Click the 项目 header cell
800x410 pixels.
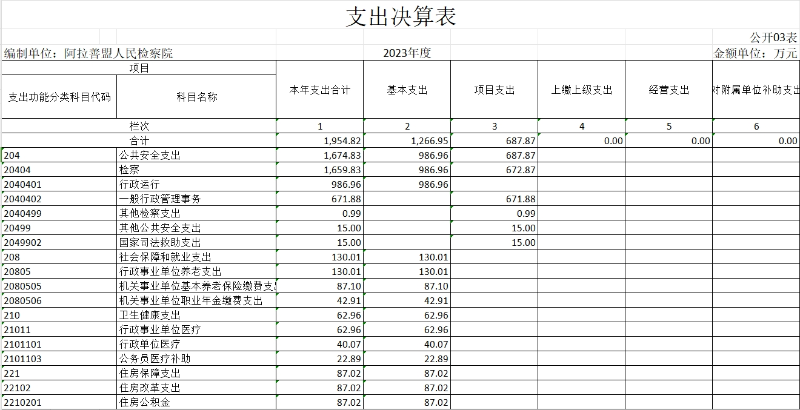pos(139,68)
